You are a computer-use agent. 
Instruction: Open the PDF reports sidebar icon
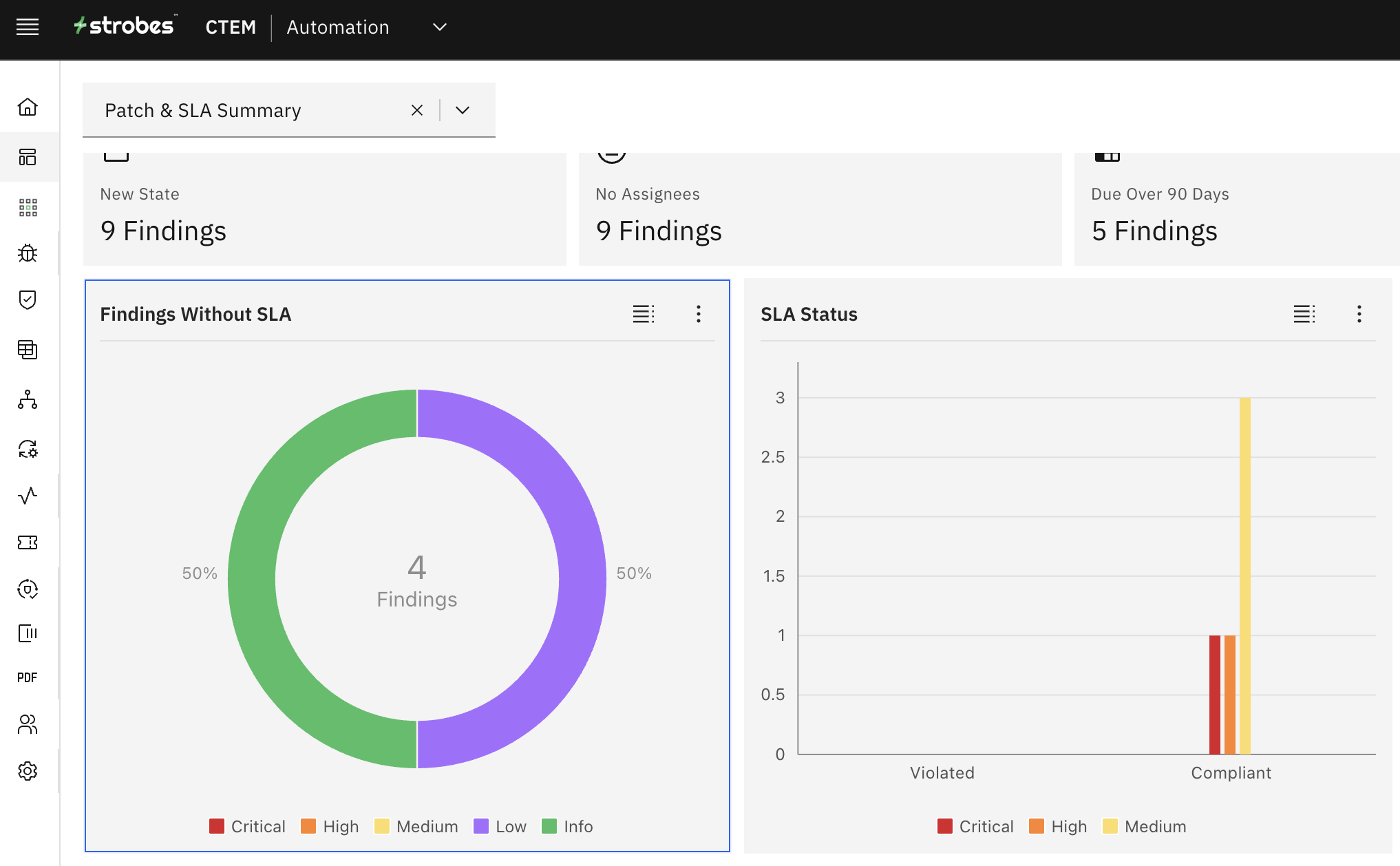click(28, 677)
